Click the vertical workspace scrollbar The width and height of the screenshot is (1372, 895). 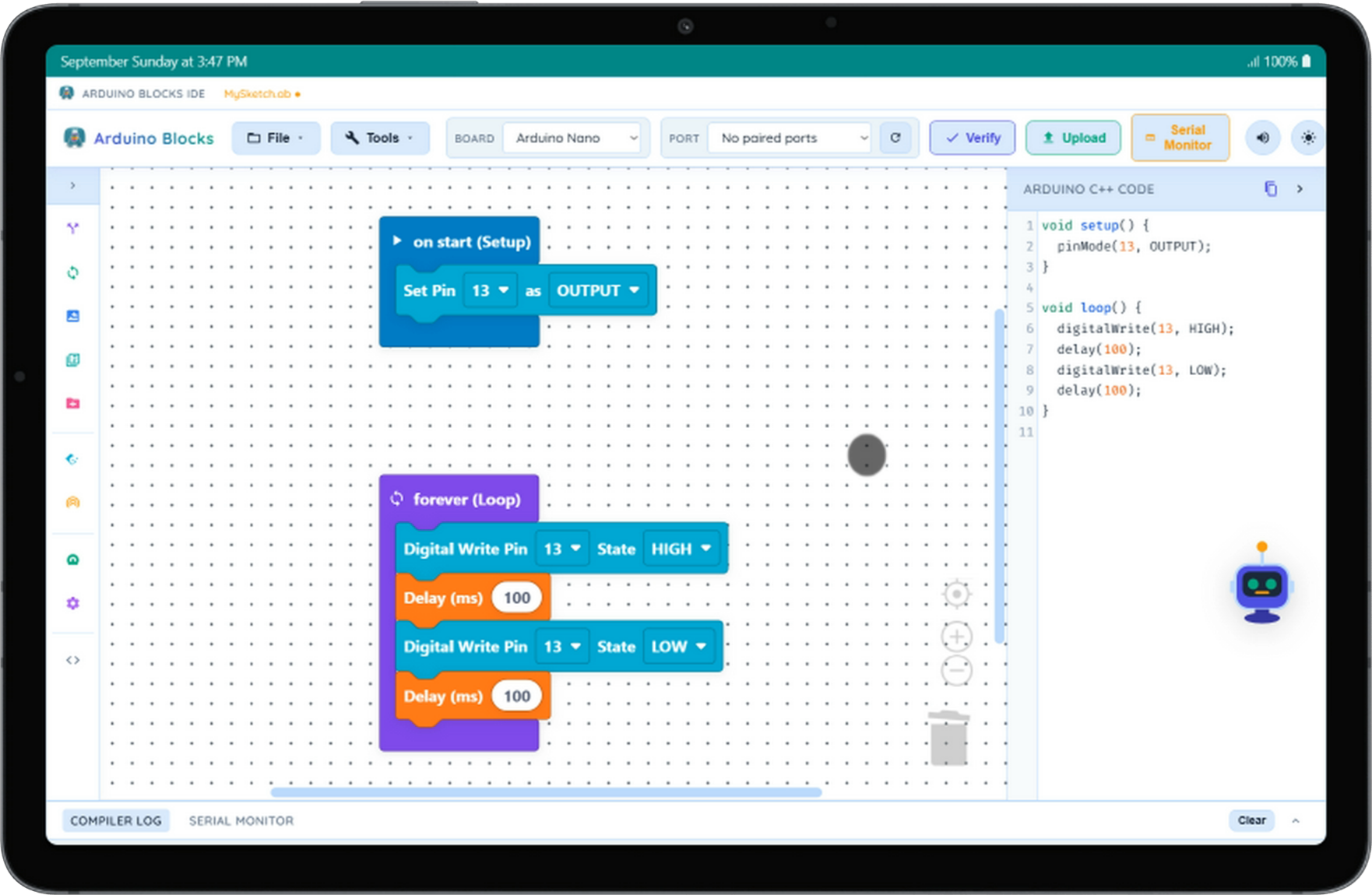tap(999, 476)
